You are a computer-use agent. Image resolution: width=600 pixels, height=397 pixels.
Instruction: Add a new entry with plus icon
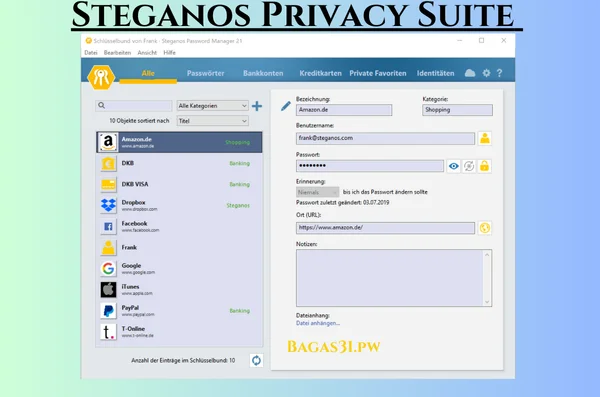[x=257, y=106]
